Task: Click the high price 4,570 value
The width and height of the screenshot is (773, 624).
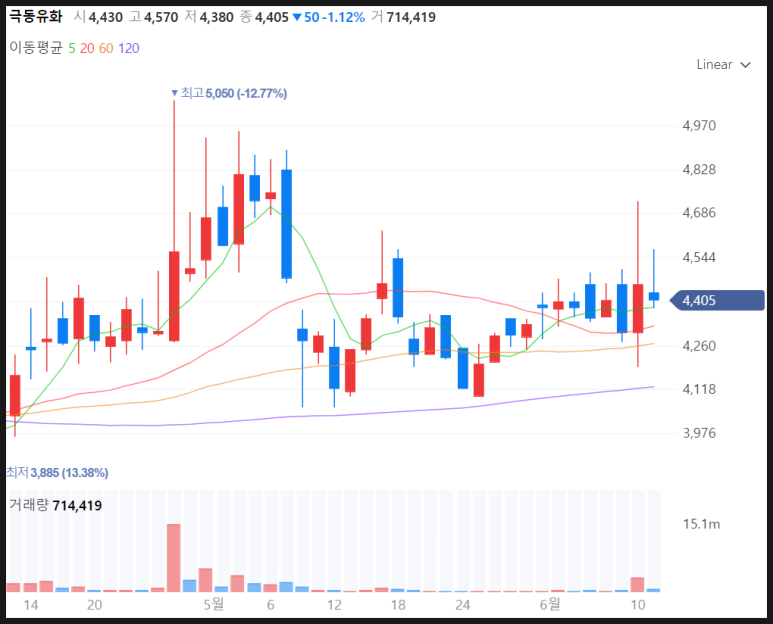Action: click(161, 17)
